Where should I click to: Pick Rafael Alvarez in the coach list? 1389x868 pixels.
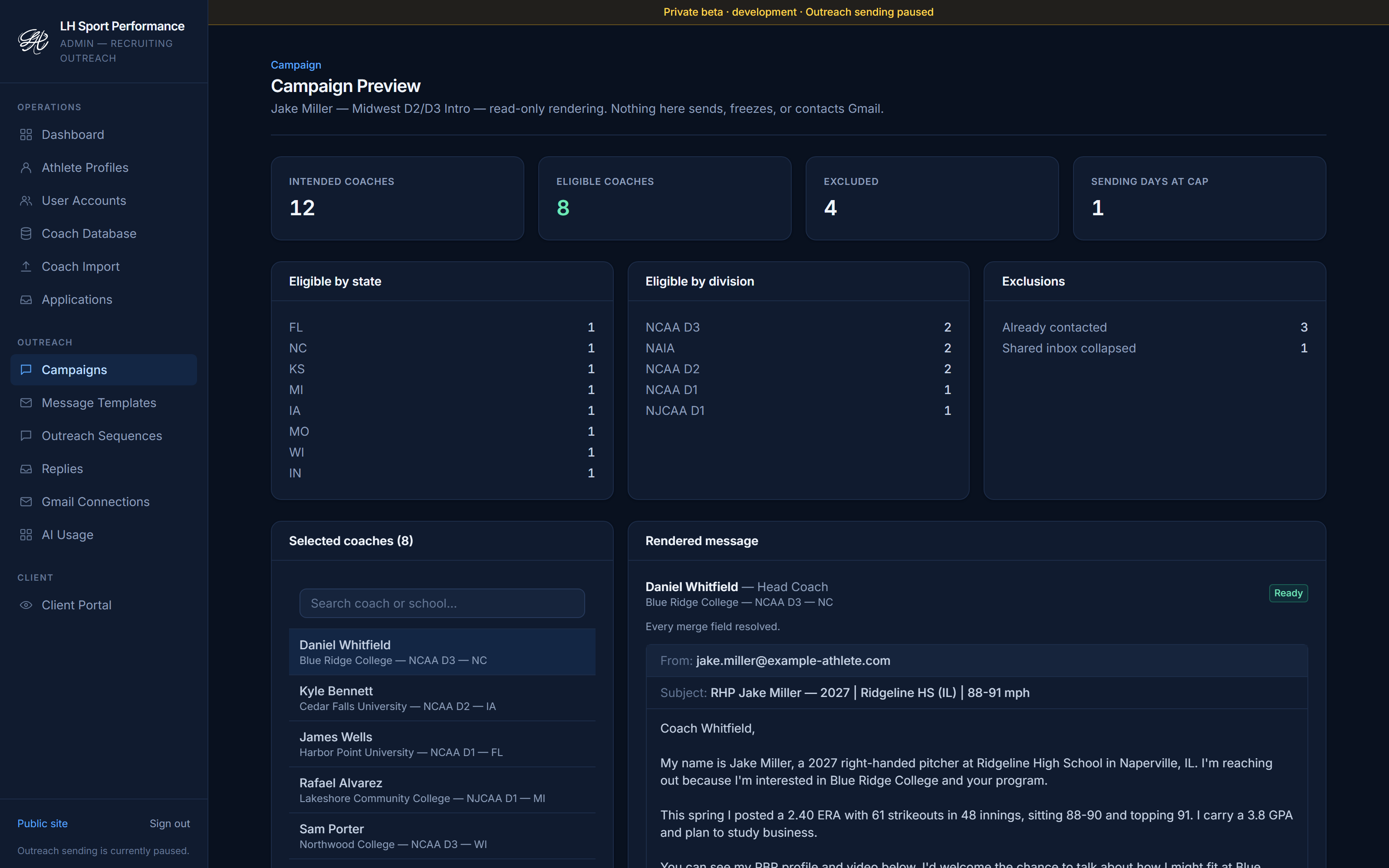(x=442, y=790)
